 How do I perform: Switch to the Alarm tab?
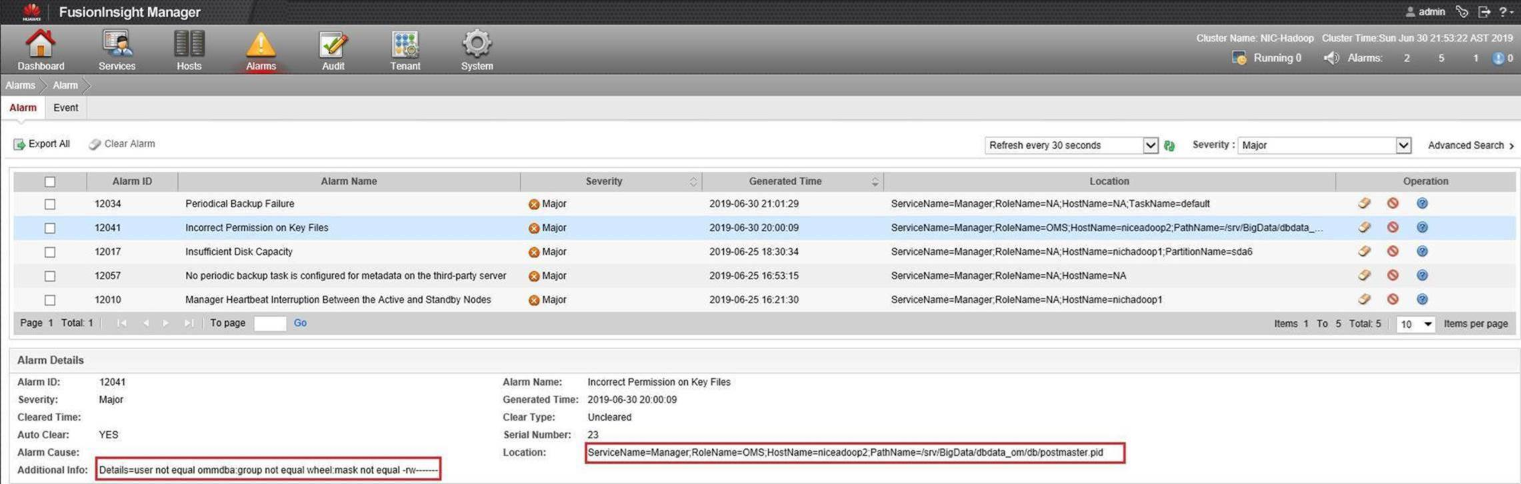click(23, 108)
